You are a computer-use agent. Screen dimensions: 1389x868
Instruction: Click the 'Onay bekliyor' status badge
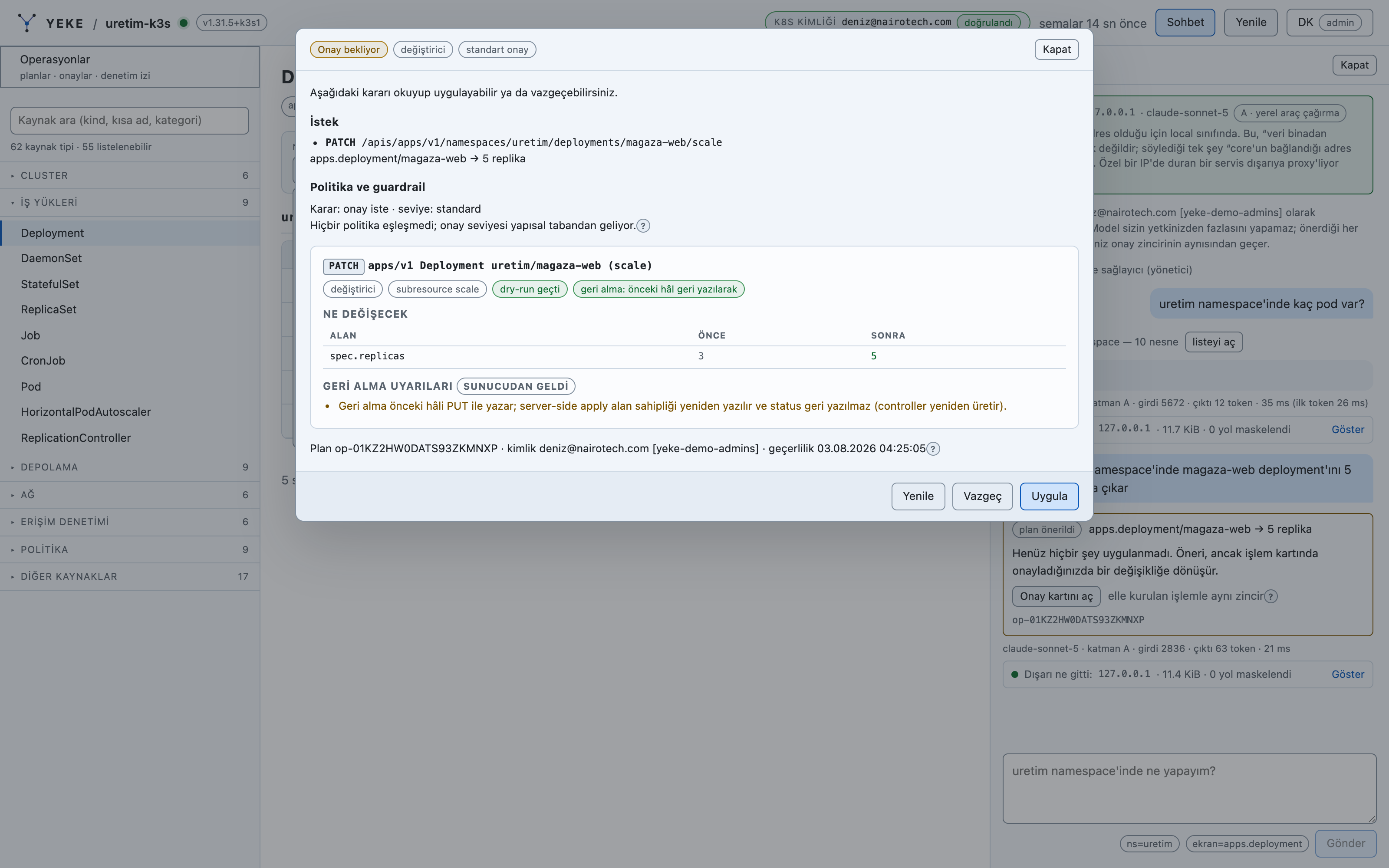tap(349, 49)
